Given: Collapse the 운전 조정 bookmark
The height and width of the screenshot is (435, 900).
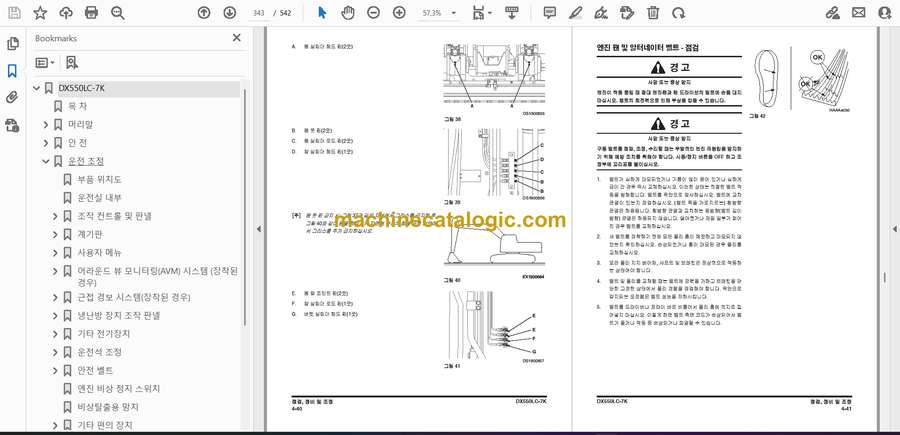Looking at the screenshot, I should point(46,161).
